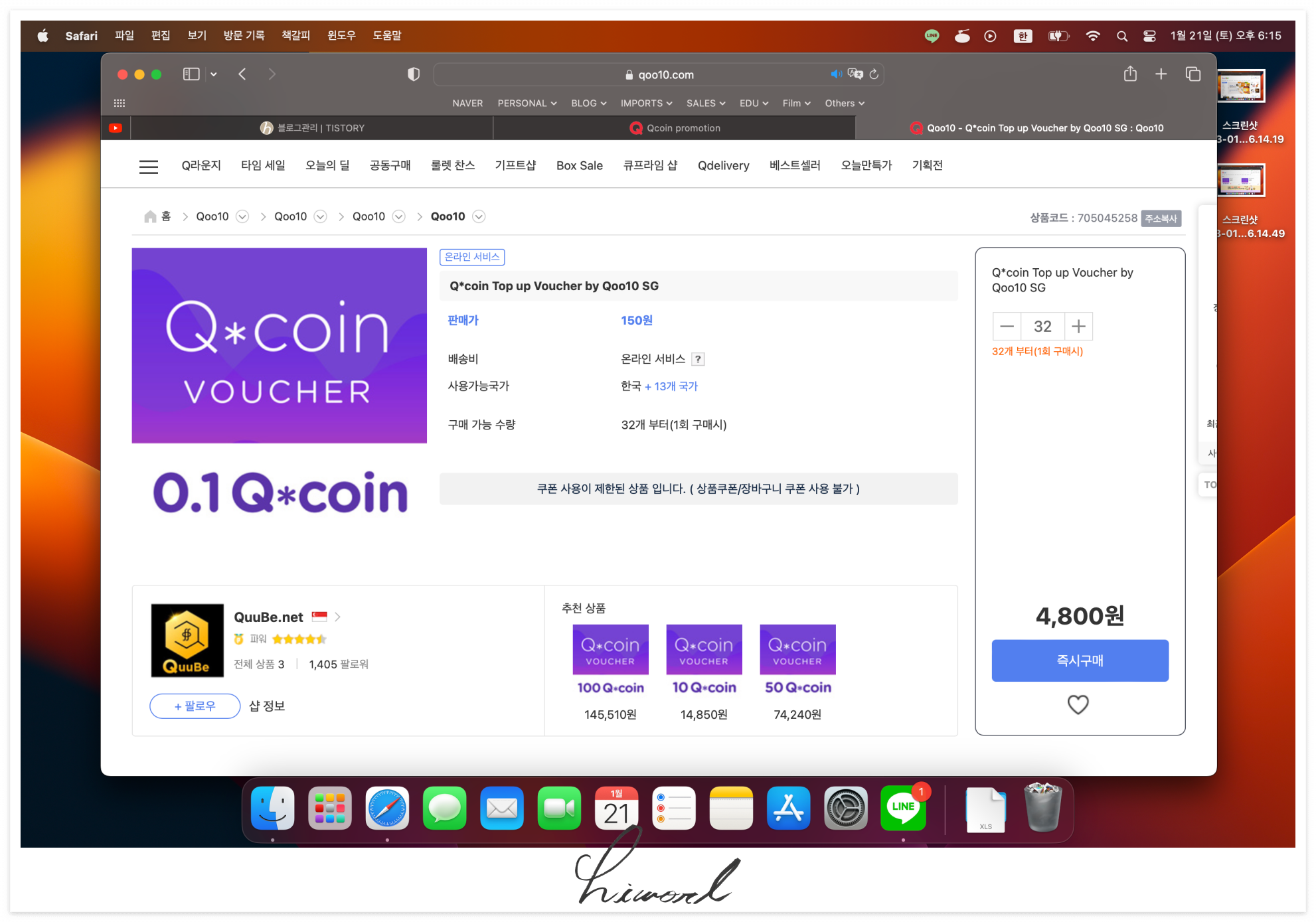Open the Box Sale navigation item
This screenshot has height=922, width=1316.
(580, 165)
